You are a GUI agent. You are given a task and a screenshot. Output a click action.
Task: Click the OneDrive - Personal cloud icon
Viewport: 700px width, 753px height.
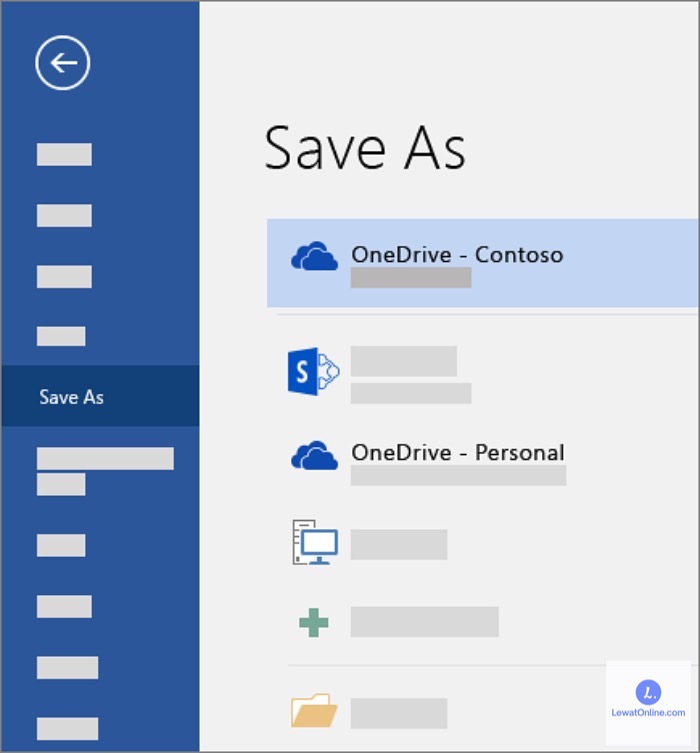(x=314, y=455)
